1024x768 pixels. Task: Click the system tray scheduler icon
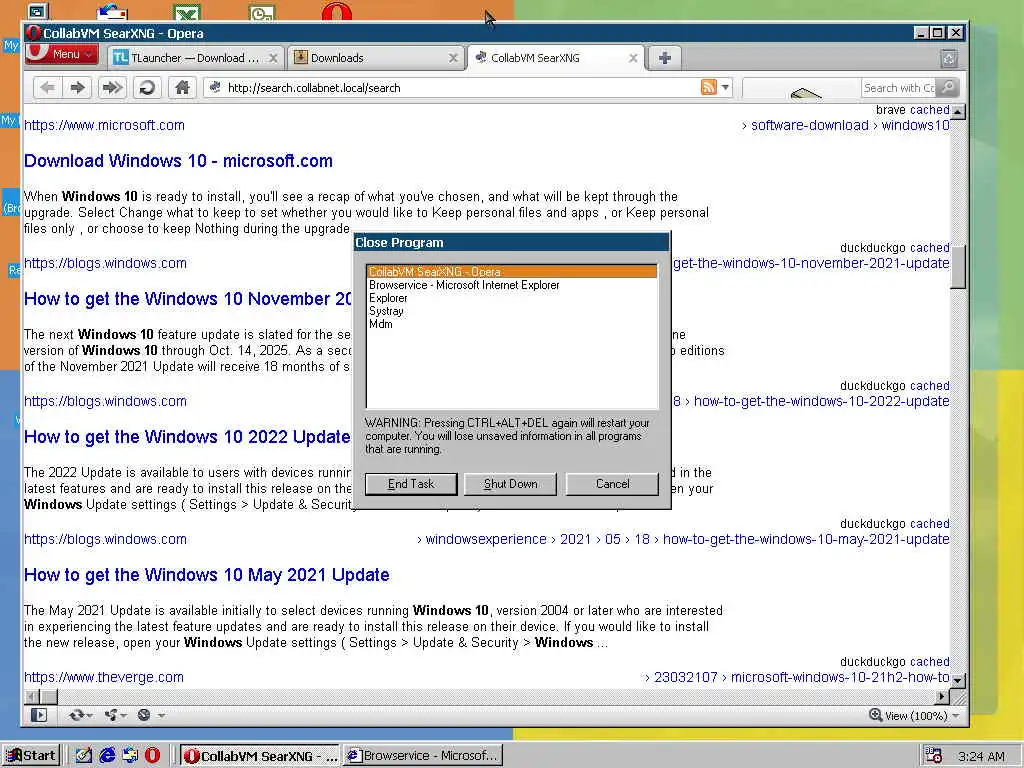point(934,756)
